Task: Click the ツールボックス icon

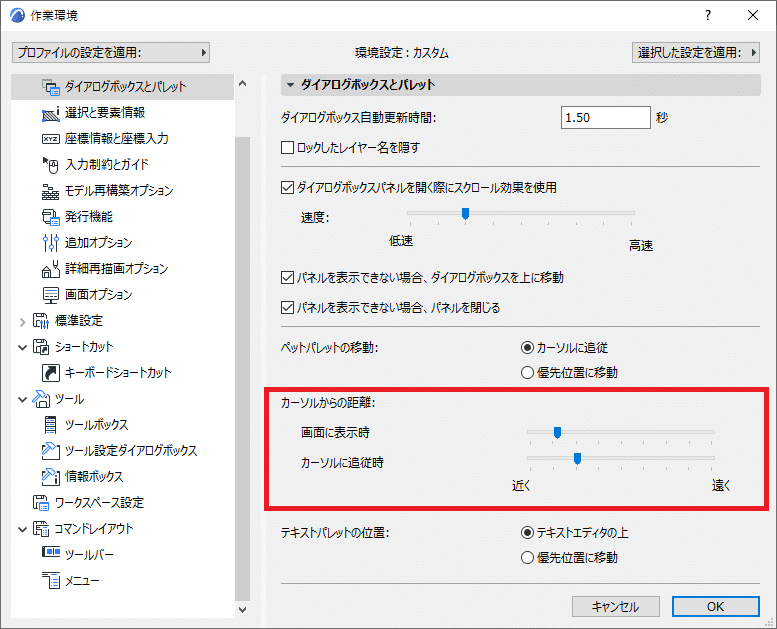Action: [51, 425]
